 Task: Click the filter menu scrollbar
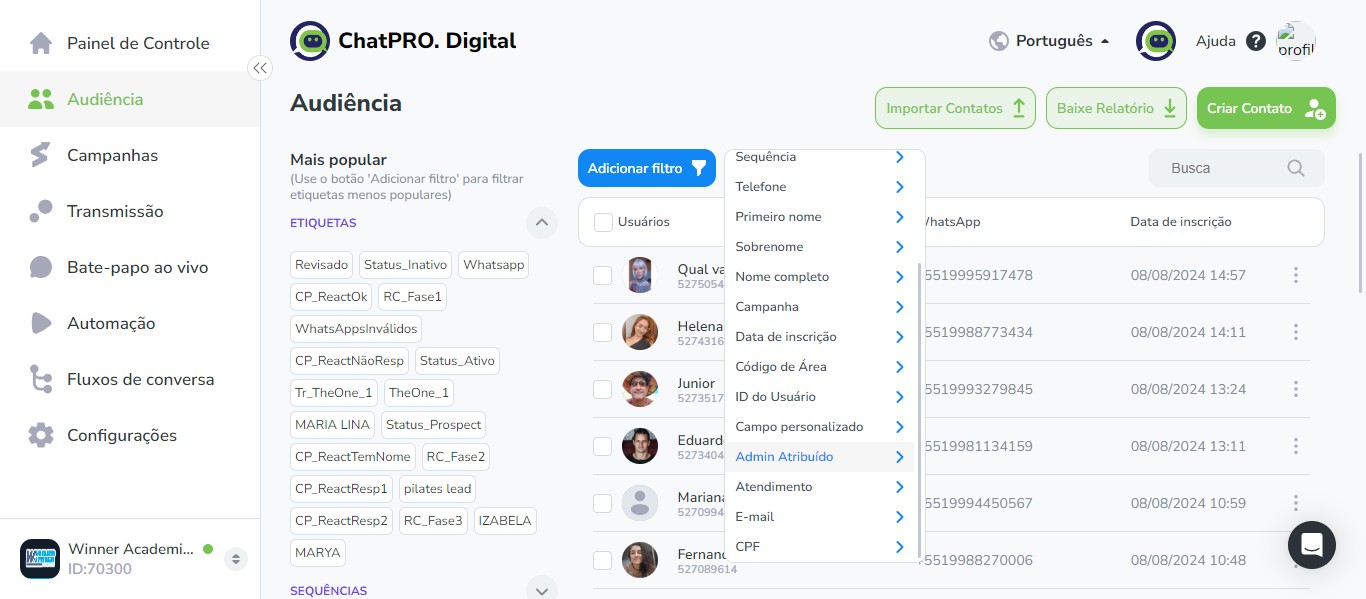pos(919,410)
